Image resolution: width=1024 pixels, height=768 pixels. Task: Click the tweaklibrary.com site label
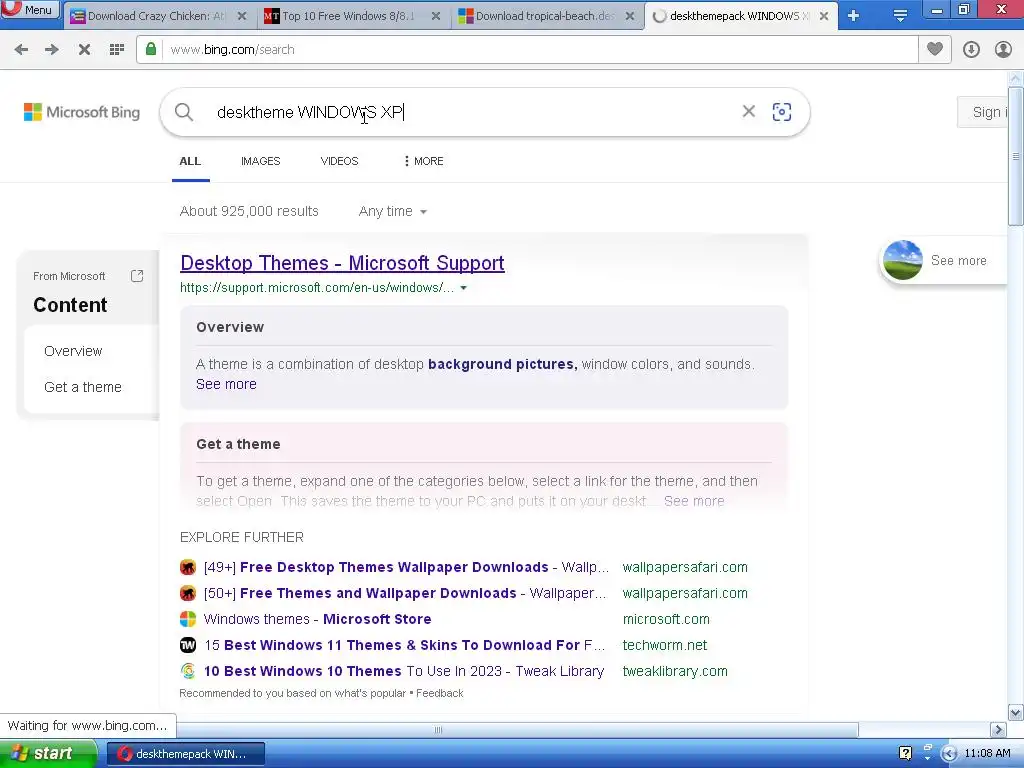click(x=675, y=671)
